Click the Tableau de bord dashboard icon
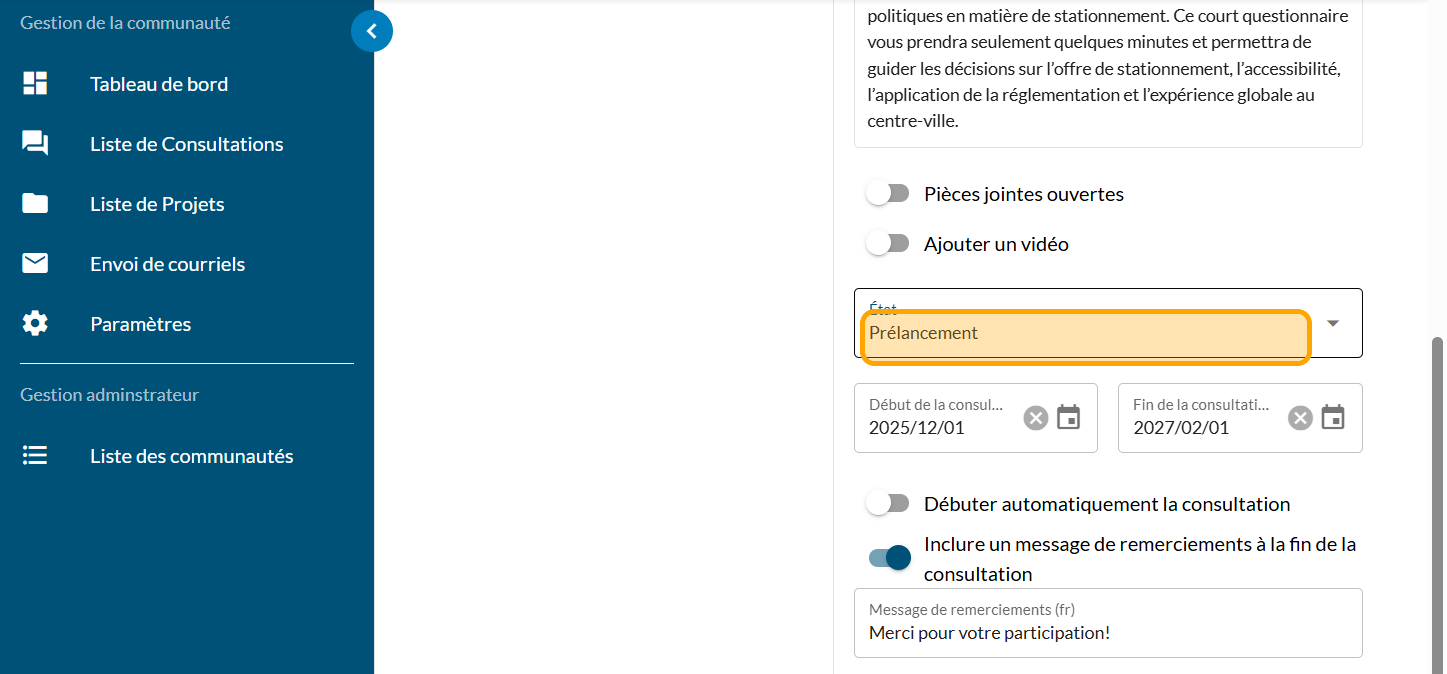 point(35,84)
